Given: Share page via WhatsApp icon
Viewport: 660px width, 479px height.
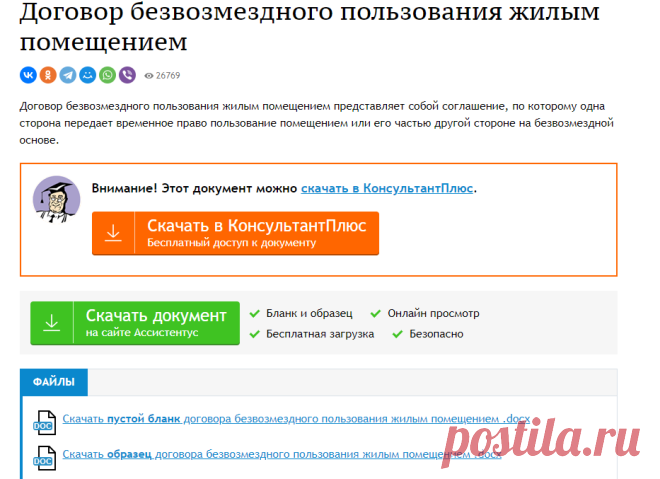Looking at the screenshot, I should pyautogui.click(x=107, y=75).
